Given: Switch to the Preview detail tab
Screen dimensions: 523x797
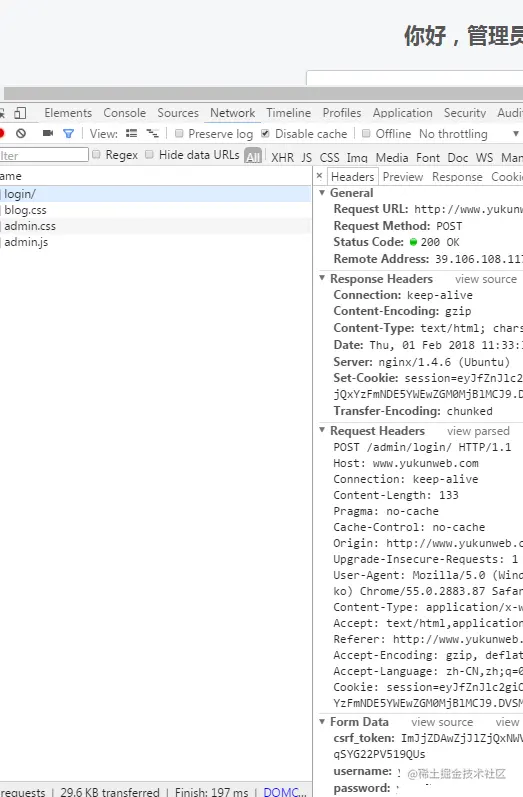Looking at the screenshot, I should [x=403, y=176].
